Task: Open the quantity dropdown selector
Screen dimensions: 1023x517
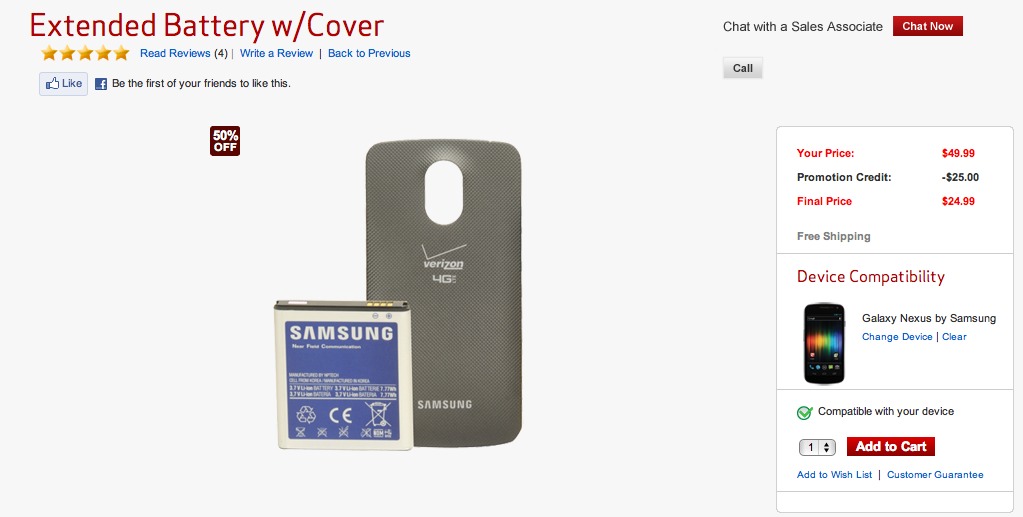Action: 817,447
